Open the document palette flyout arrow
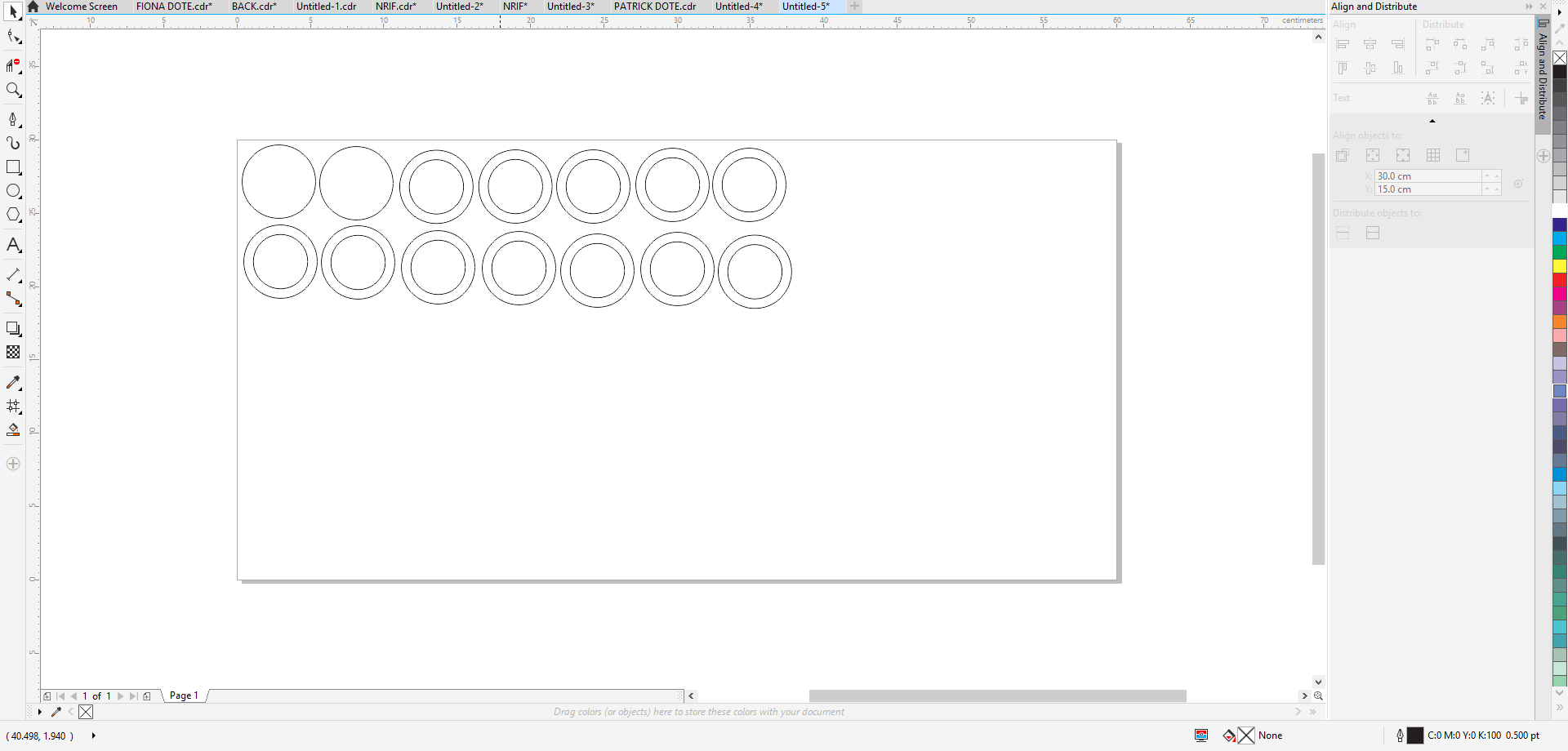This screenshot has width=1568, height=751. click(39, 712)
